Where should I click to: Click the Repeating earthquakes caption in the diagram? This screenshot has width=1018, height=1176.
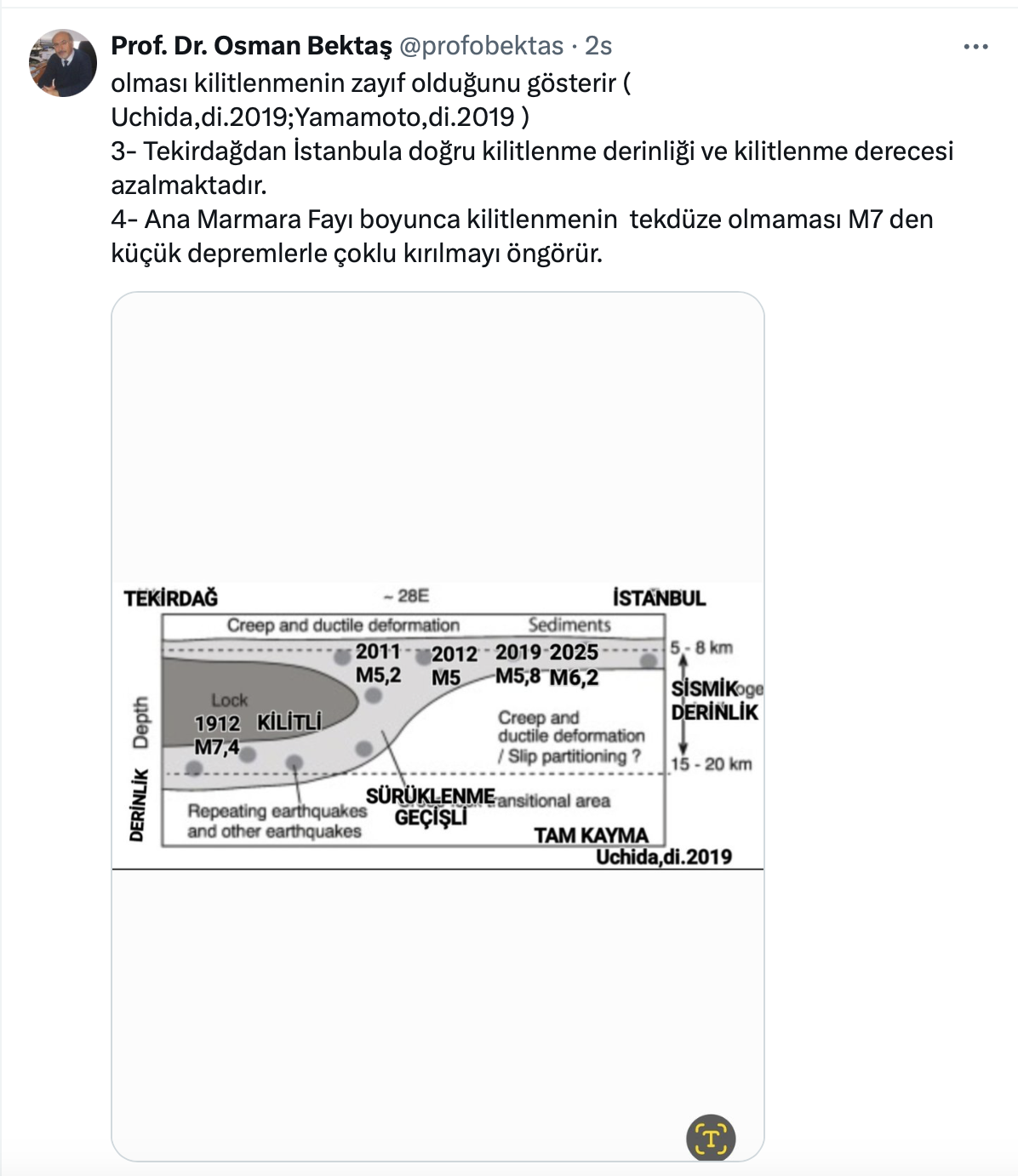276,821
